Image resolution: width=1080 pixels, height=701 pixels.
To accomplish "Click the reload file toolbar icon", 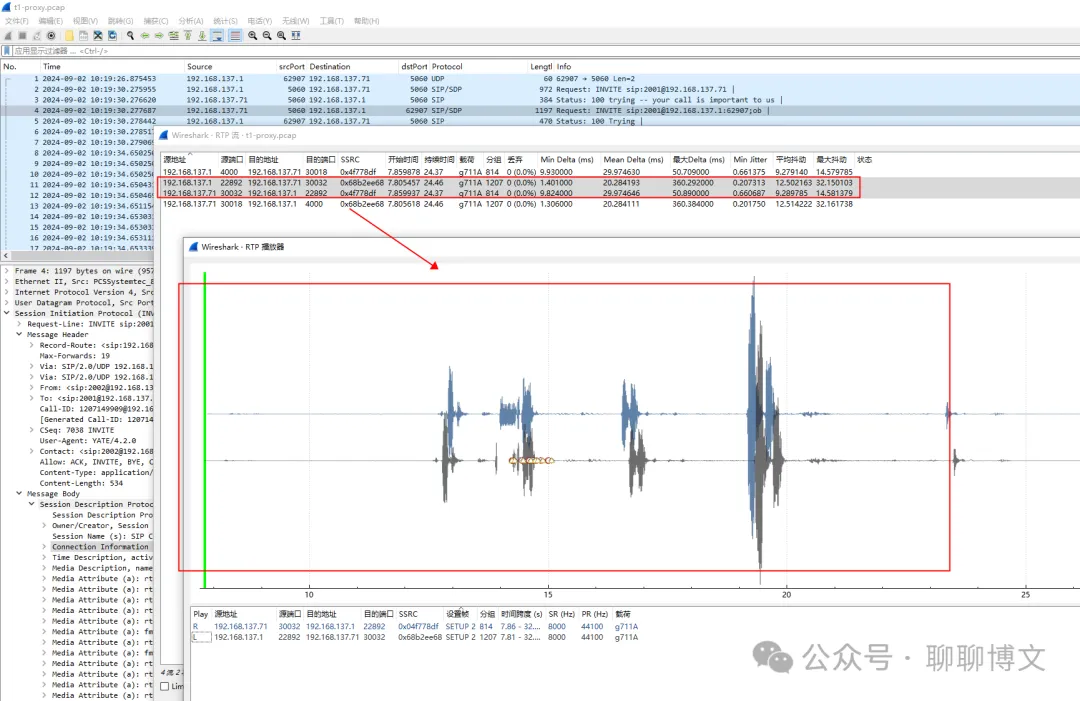I will [112, 36].
